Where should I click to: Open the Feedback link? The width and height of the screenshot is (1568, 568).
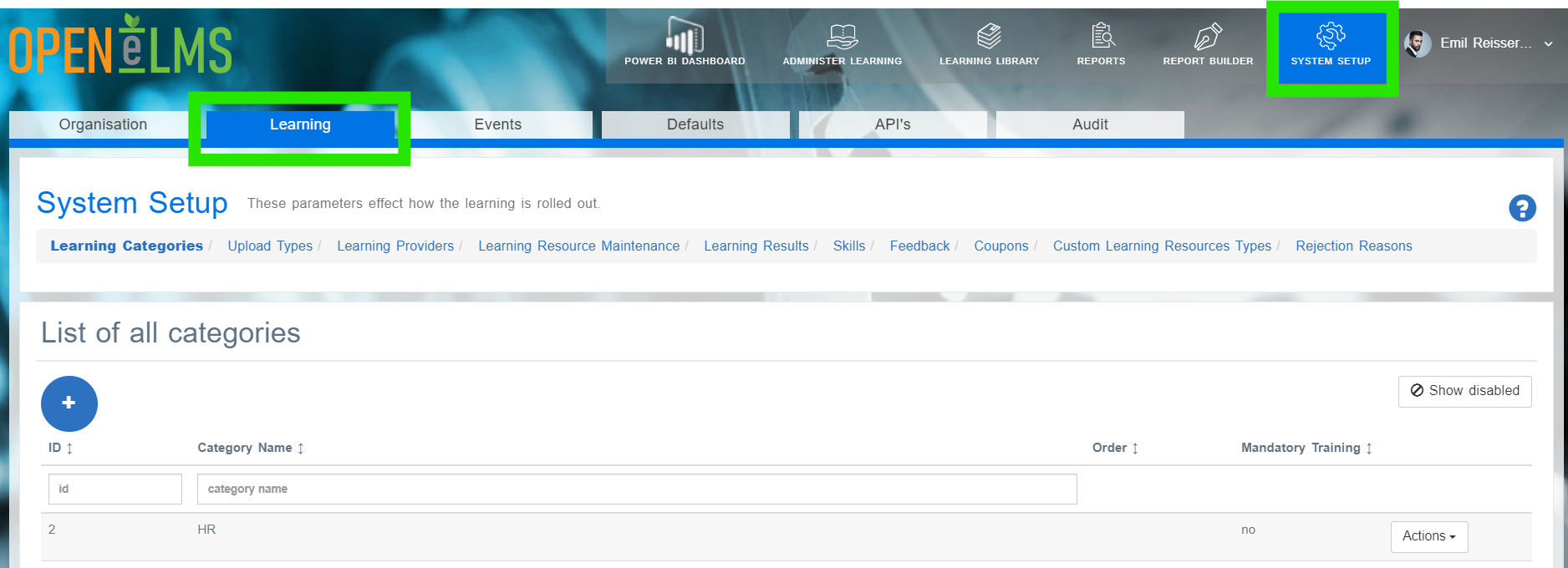(x=919, y=246)
